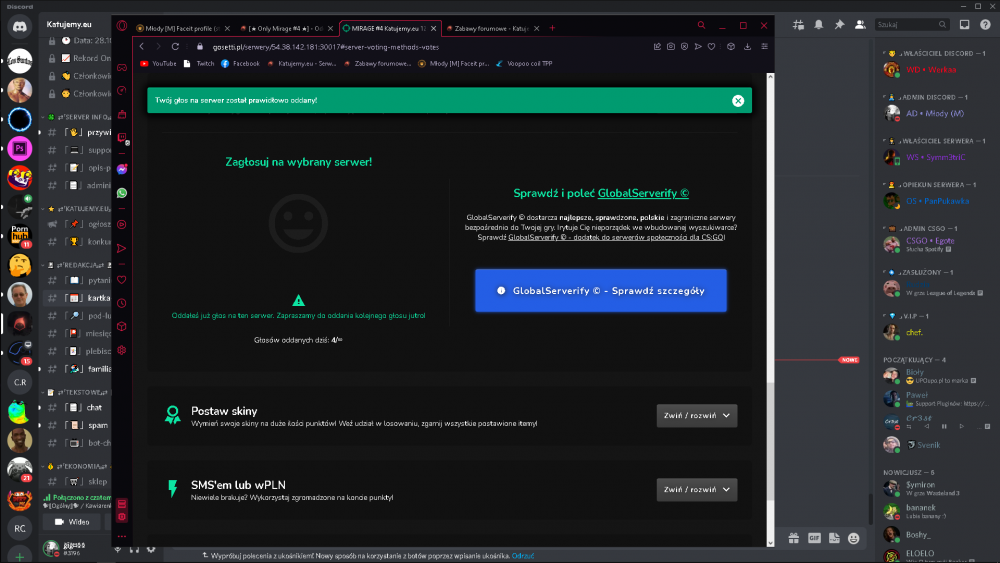Switch to Zabawy forumowe tab
Screen dimensions: 1000x563
[492, 28]
